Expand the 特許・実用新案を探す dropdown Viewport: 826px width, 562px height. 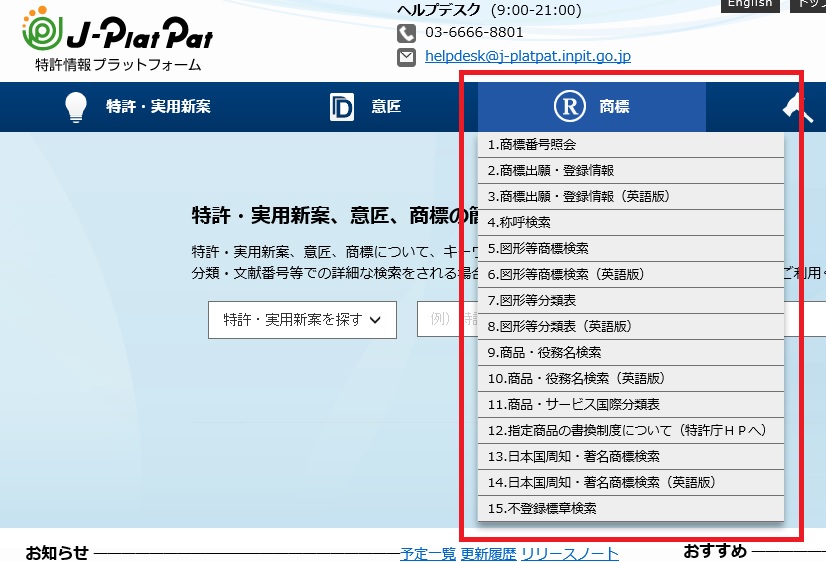pyautogui.click(x=302, y=320)
